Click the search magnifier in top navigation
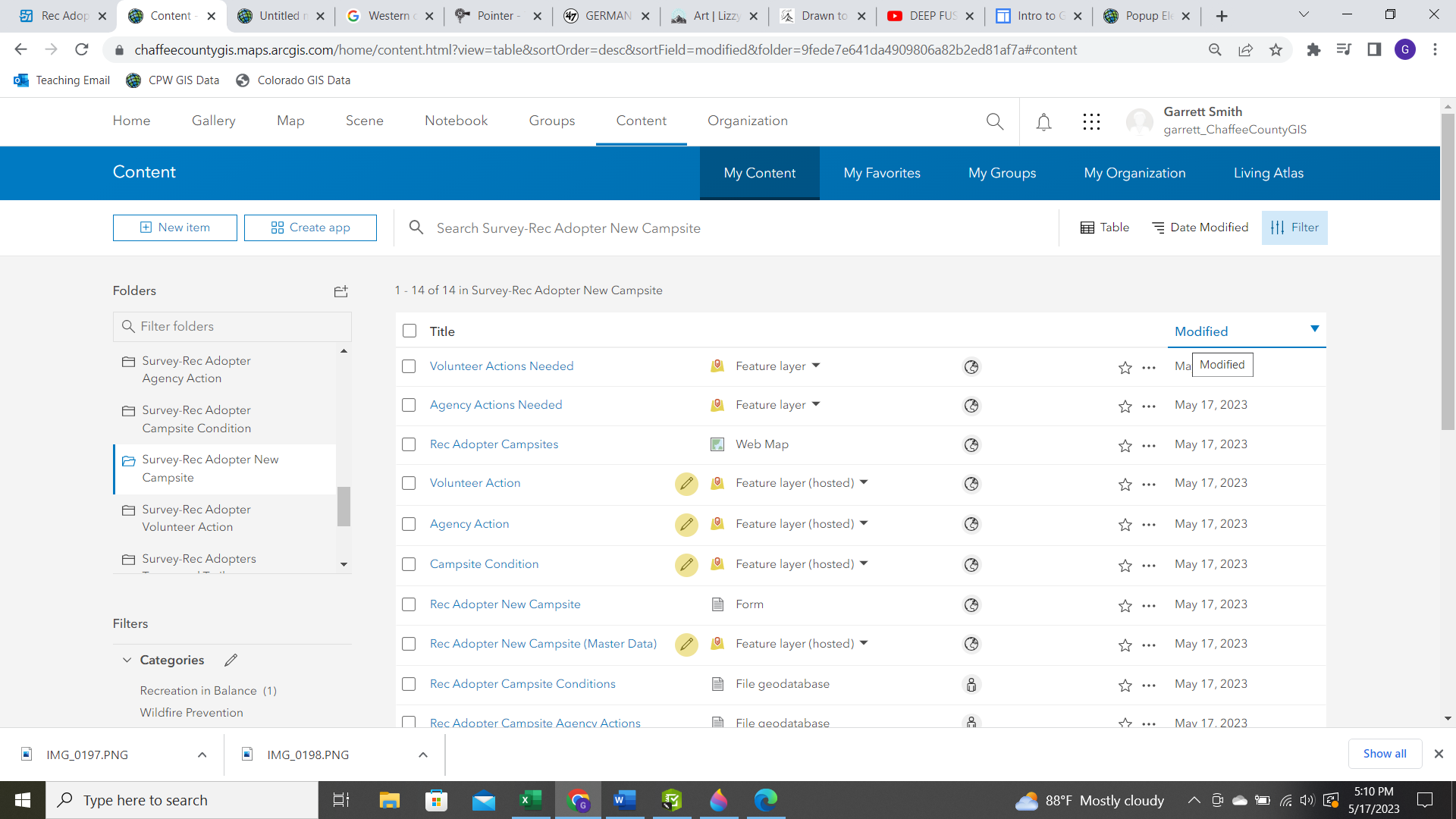Screen dimensions: 1456x819 (995, 121)
